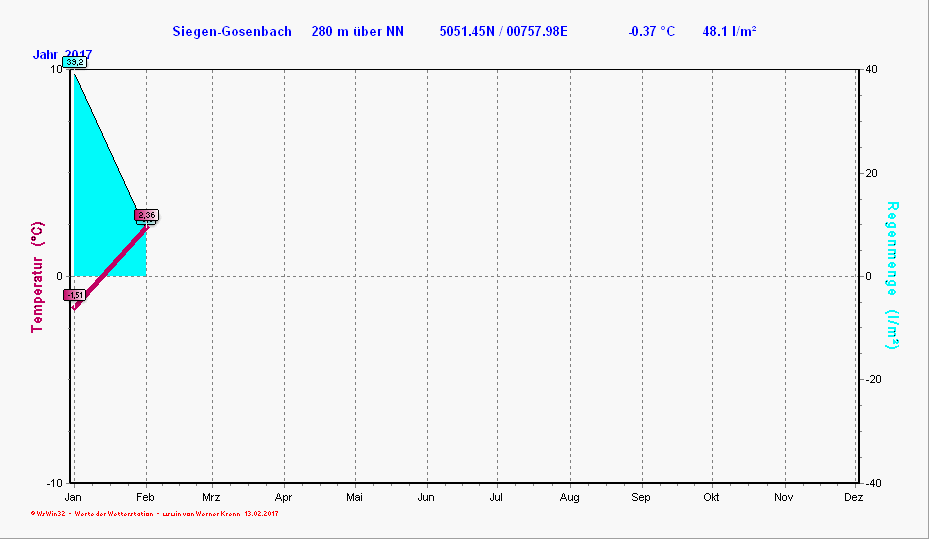Click the magenta temperature line

click(110, 267)
